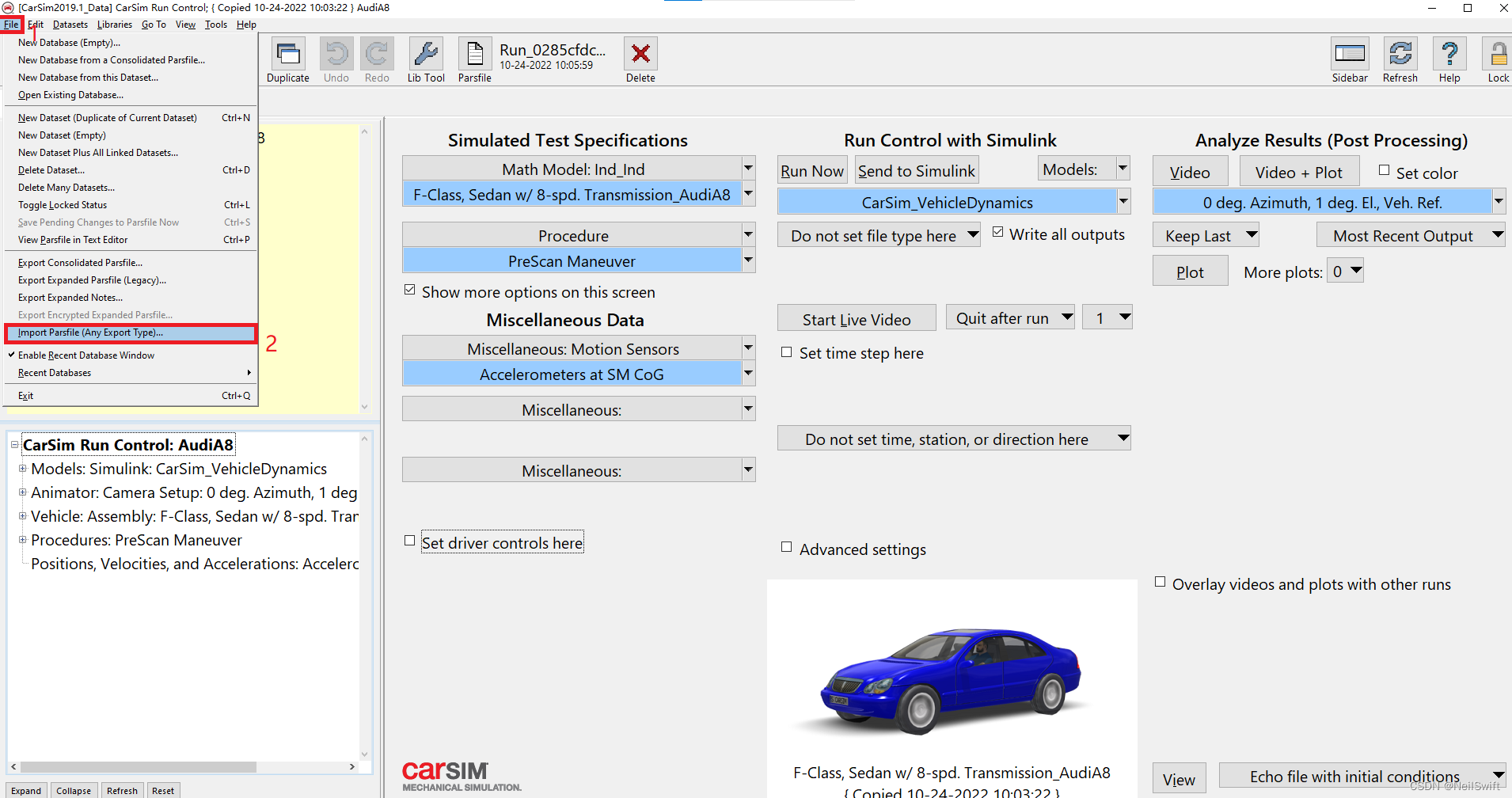Open the Quit after run dropdown
Screen dimensions: 1512x798
(x=1011, y=317)
